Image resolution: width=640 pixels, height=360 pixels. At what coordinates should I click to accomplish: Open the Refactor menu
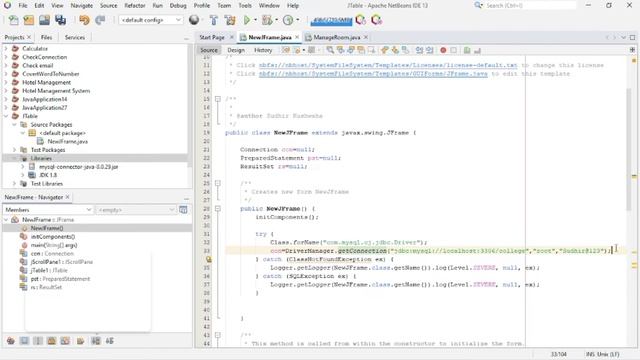coord(135,6)
